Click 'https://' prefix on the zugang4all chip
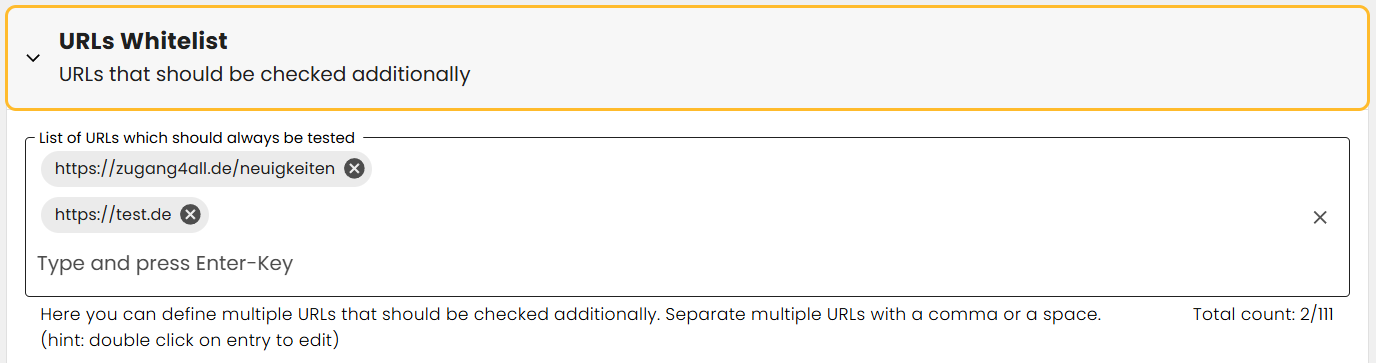Viewport: 1376px width, 363px height. coord(85,169)
